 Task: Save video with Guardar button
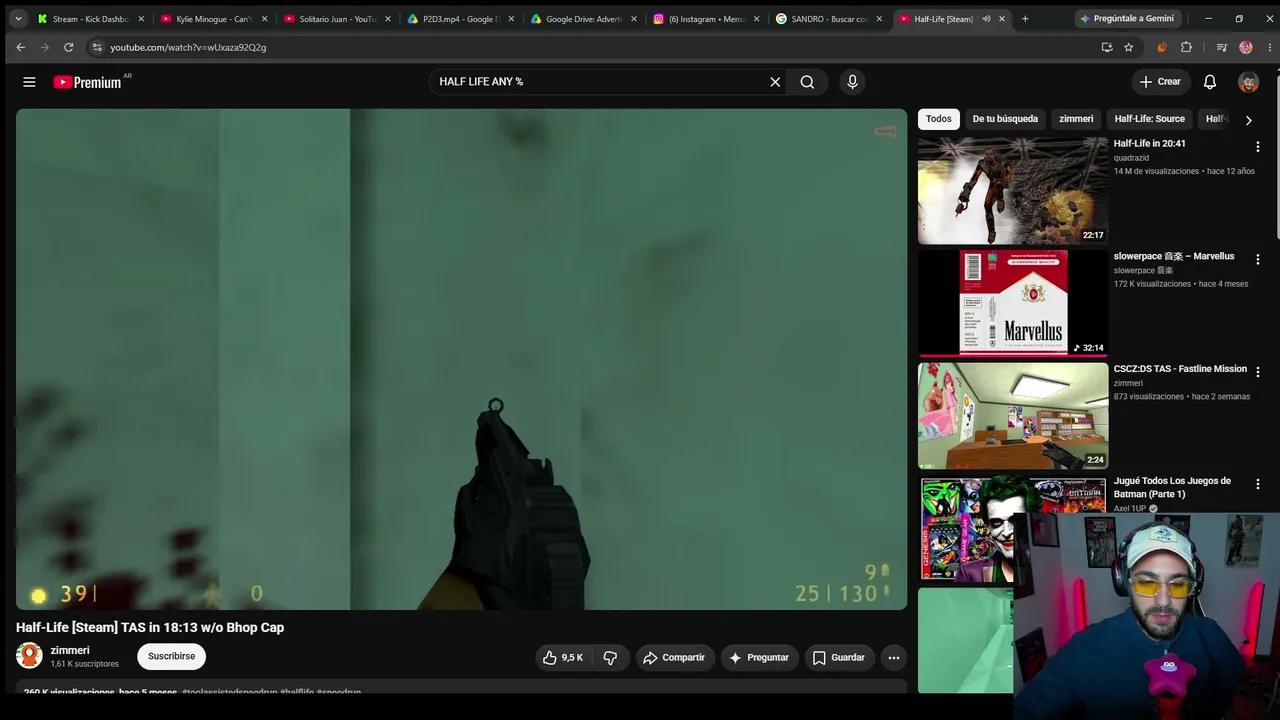coord(839,657)
